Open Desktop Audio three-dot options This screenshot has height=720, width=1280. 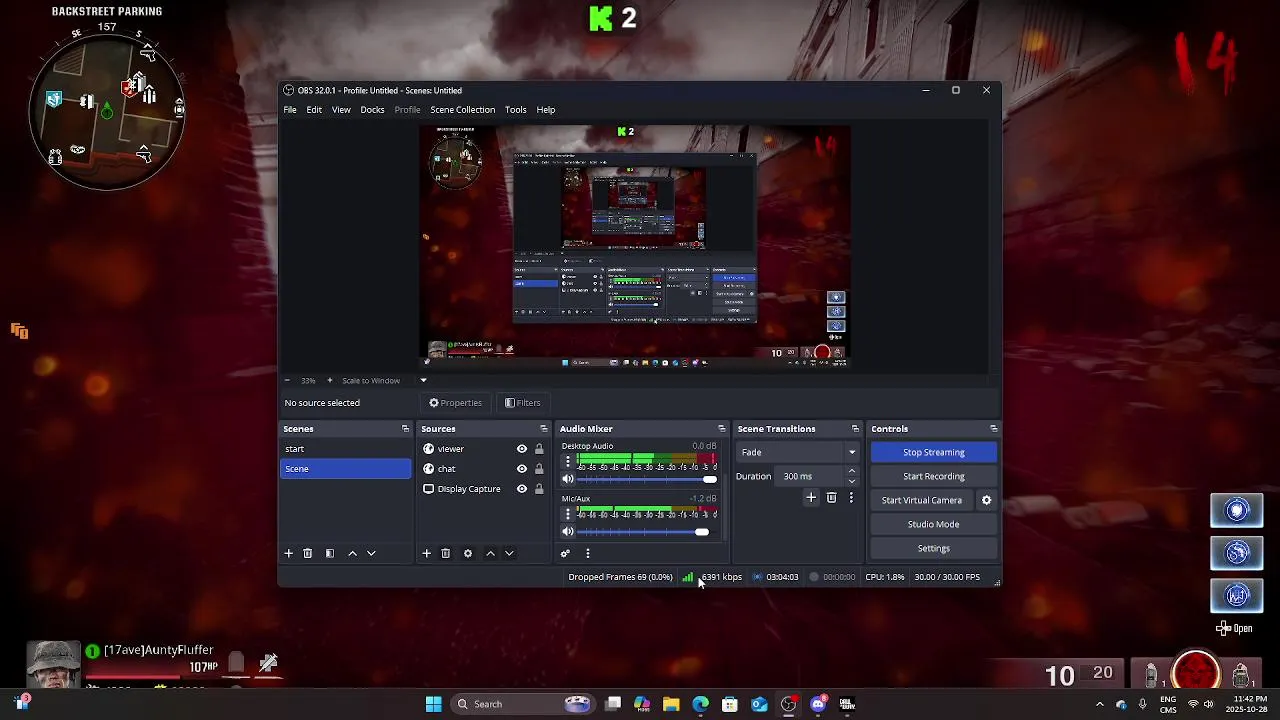(568, 461)
